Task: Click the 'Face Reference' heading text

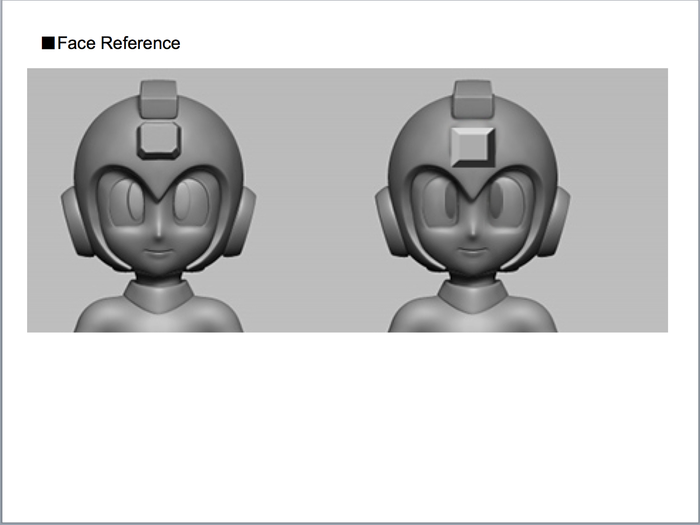Action: 118,43
